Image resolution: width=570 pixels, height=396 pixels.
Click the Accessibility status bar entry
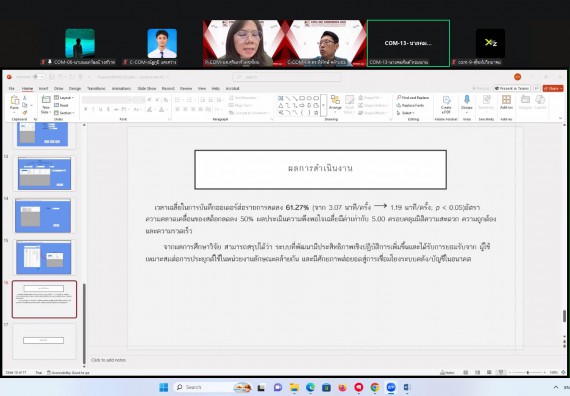click(x=68, y=373)
